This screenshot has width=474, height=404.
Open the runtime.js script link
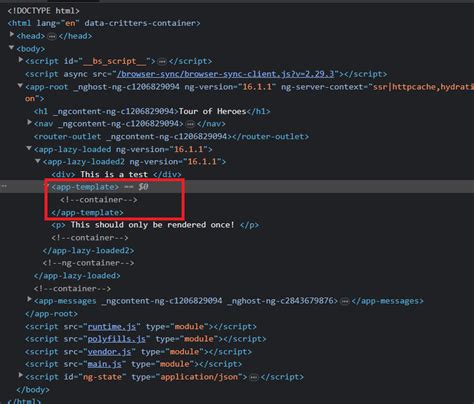(112, 326)
